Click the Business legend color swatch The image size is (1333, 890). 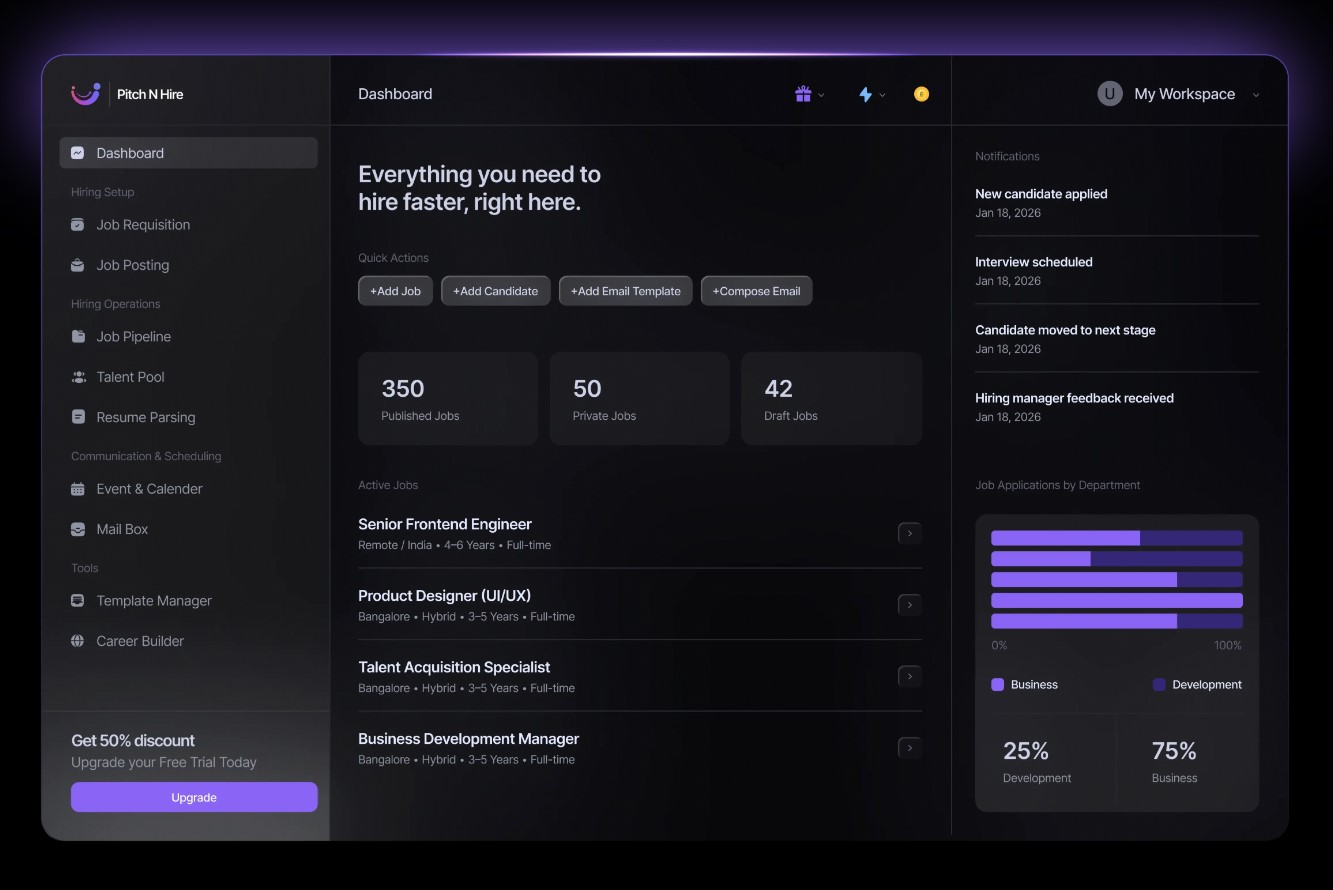click(x=997, y=685)
